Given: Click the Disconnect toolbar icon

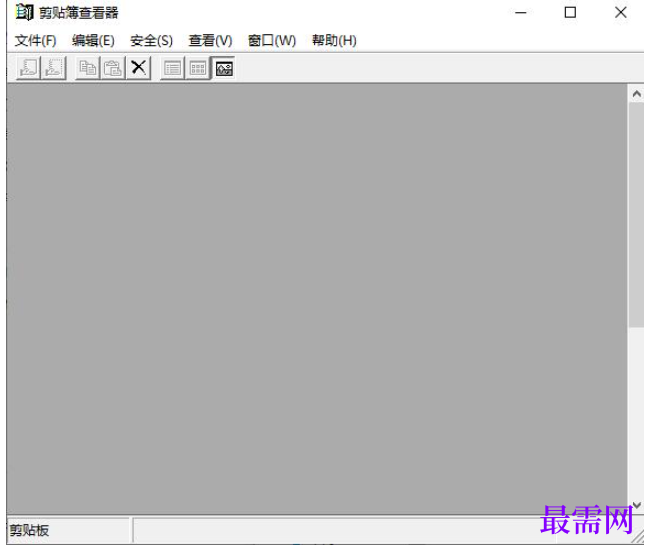Looking at the screenshot, I should (53, 68).
